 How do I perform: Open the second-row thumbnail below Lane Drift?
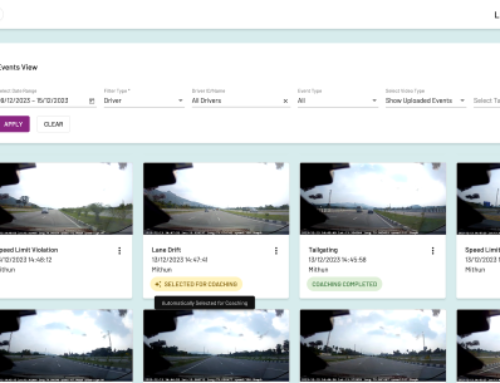216,345
